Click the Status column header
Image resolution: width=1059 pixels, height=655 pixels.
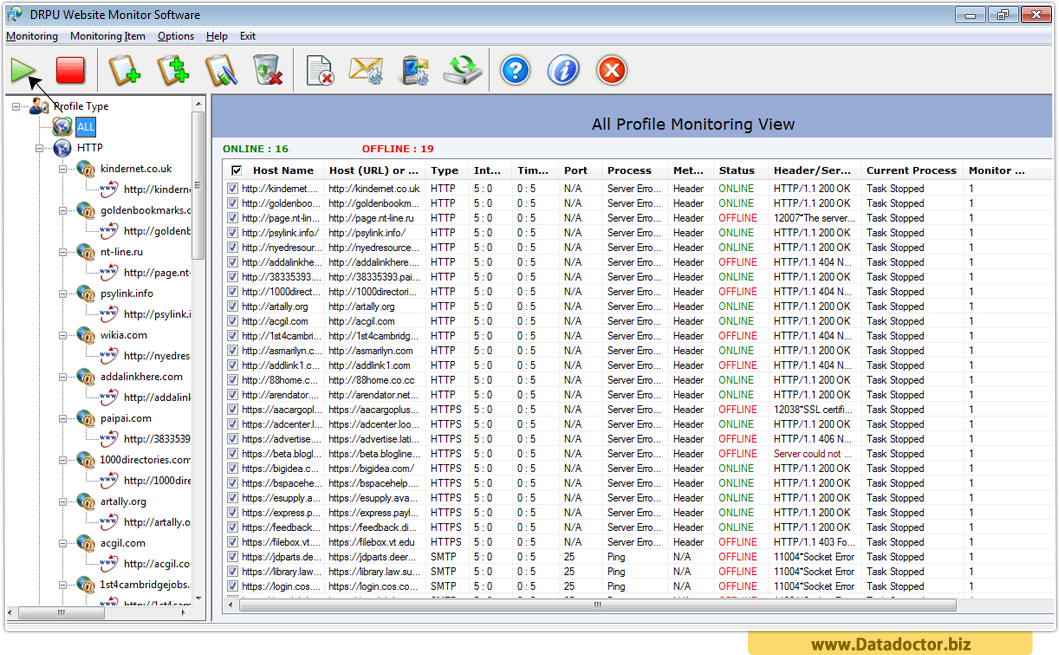[x=737, y=171]
